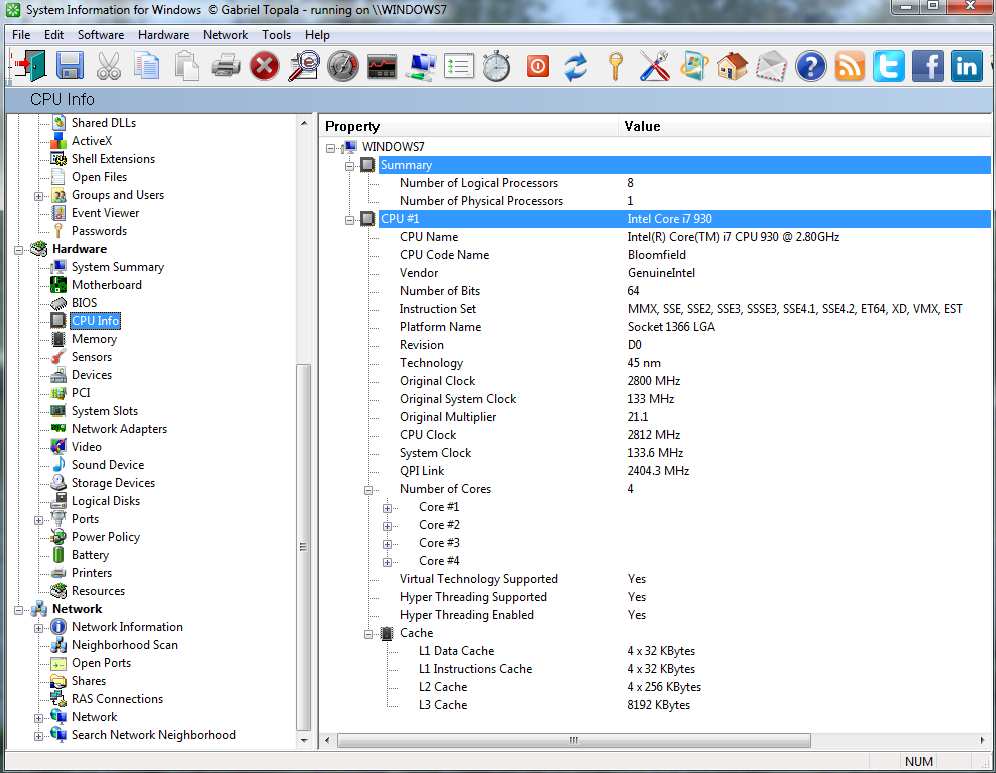Click the orange RSS feed icon
996x773 pixels.
click(849, 66)
